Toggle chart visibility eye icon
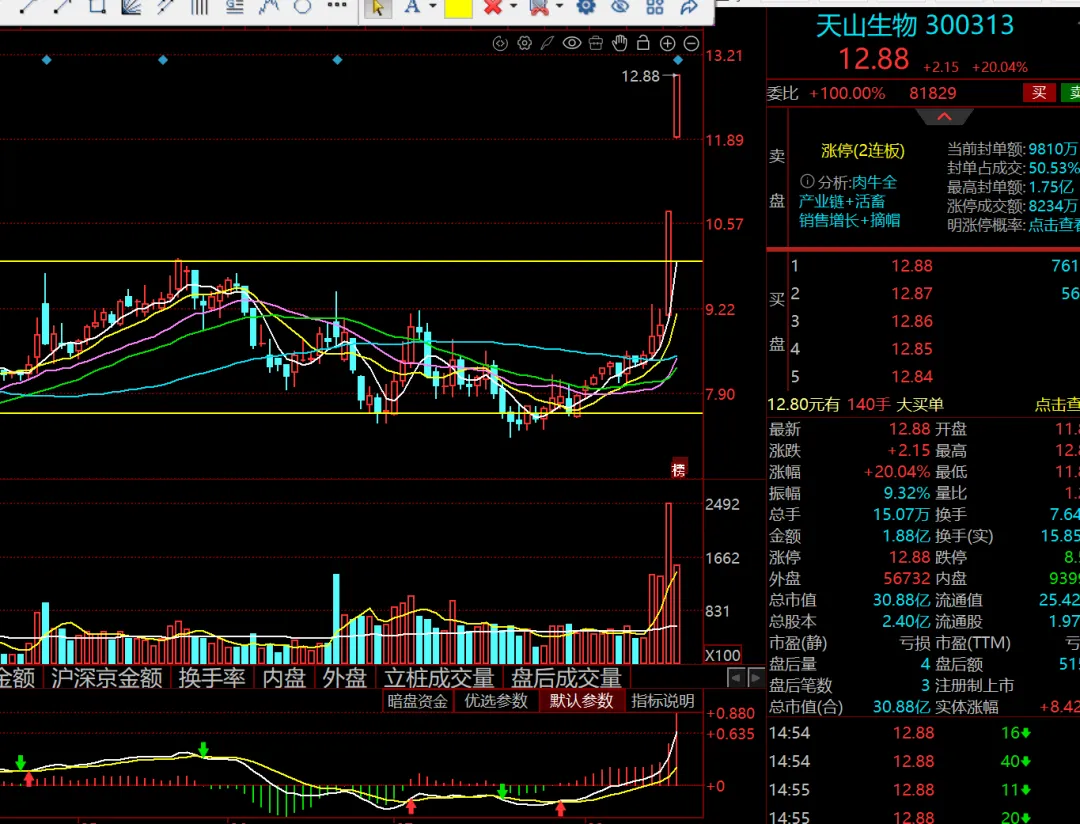The height and width of the screenshot is (824, 1080). (572, 43)
